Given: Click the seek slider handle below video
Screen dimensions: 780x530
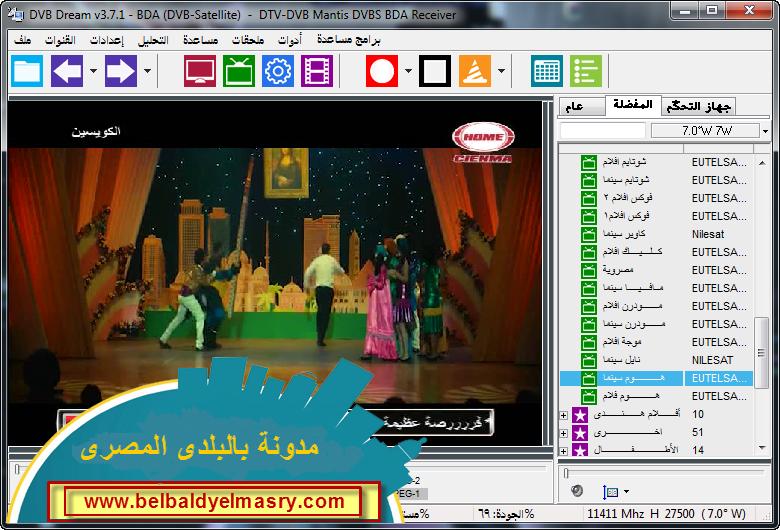Looking at the screenshot, I should [17, 469].
